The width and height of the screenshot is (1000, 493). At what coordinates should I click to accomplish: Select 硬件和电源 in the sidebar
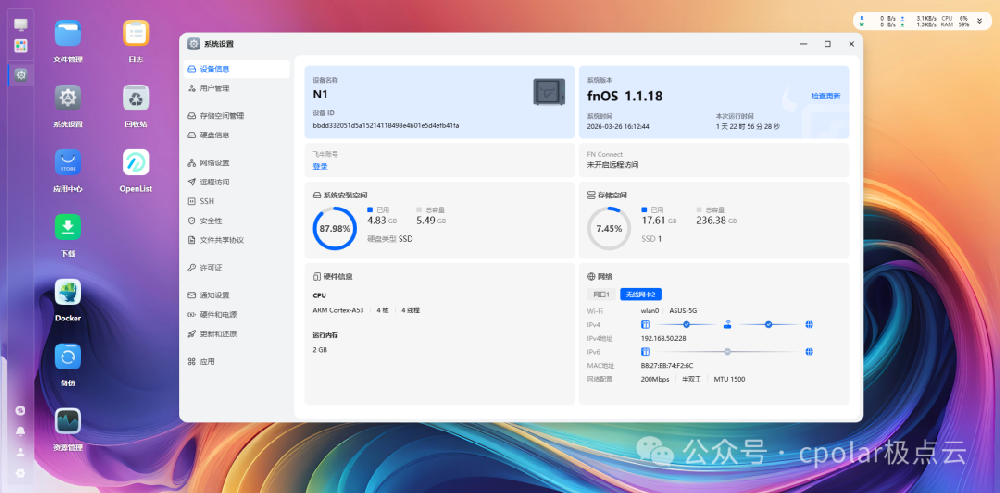point(237,314)
